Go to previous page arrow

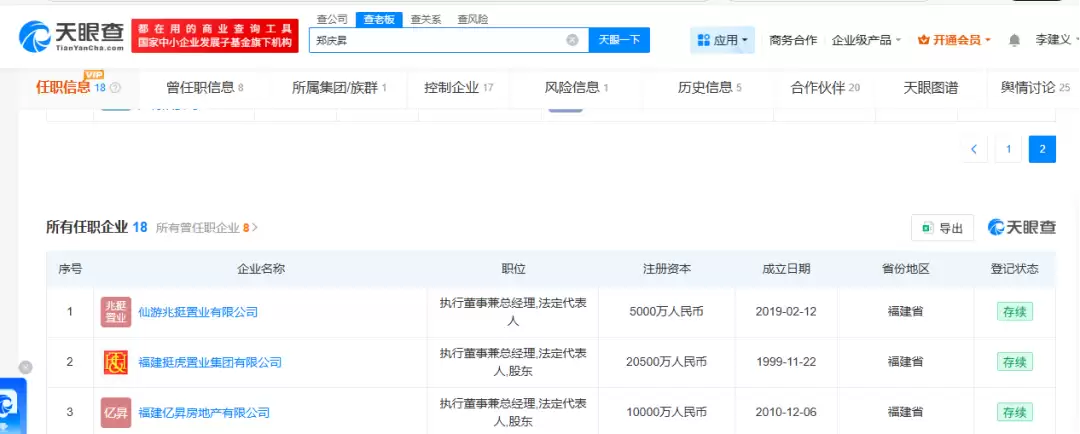(x=974, y=149)
